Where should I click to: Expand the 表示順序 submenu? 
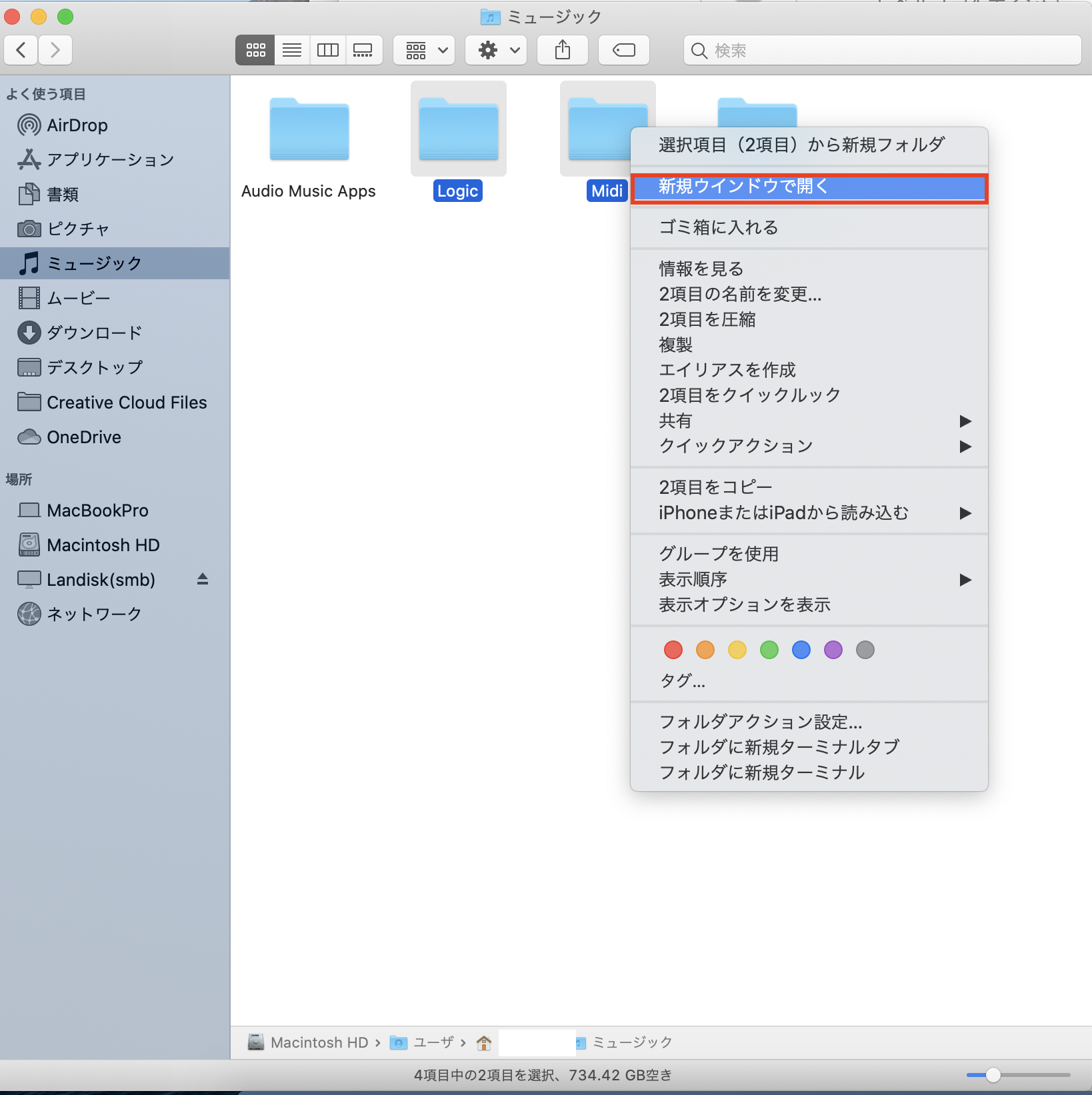809,580
